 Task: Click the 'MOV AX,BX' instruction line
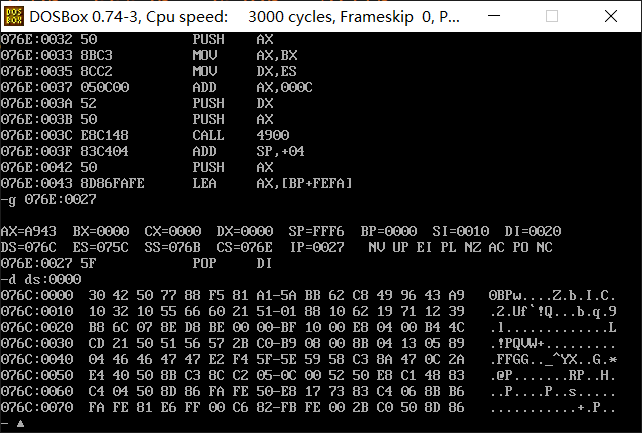(x=149, y=56)
